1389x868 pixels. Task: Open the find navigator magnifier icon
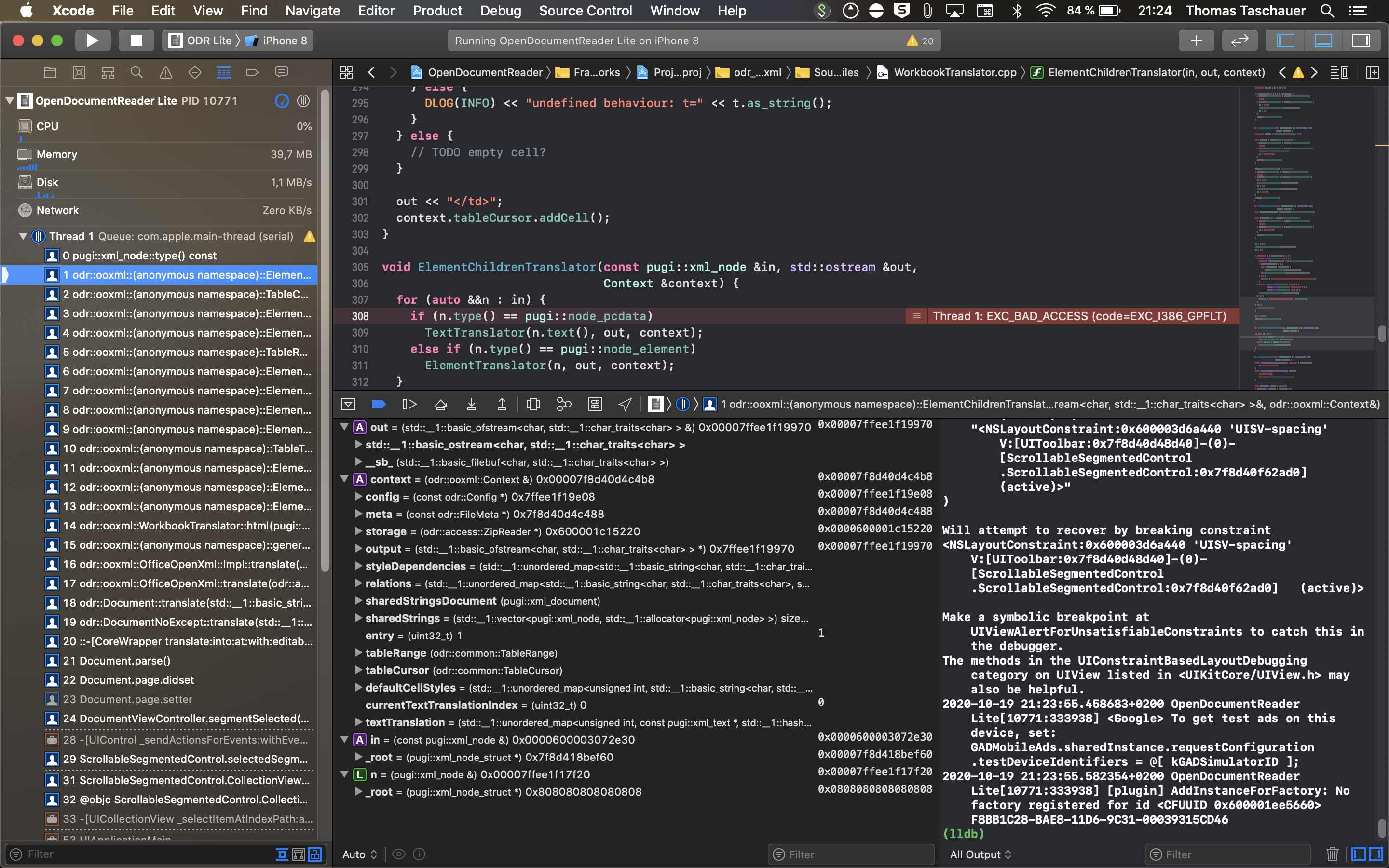point(136,72)
